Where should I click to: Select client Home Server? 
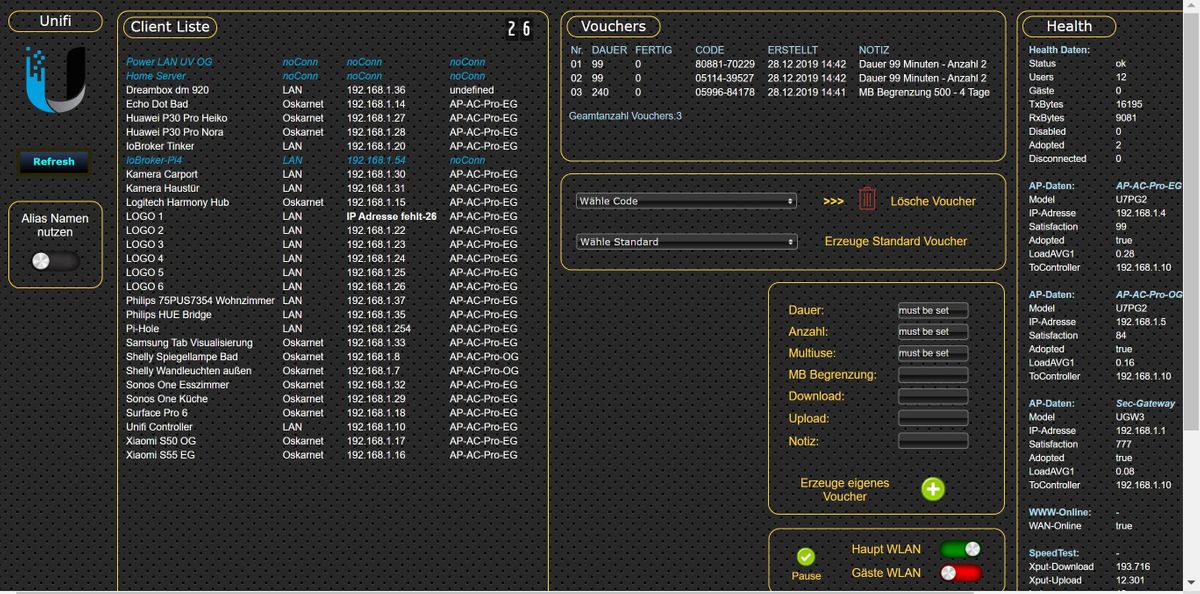156,76
